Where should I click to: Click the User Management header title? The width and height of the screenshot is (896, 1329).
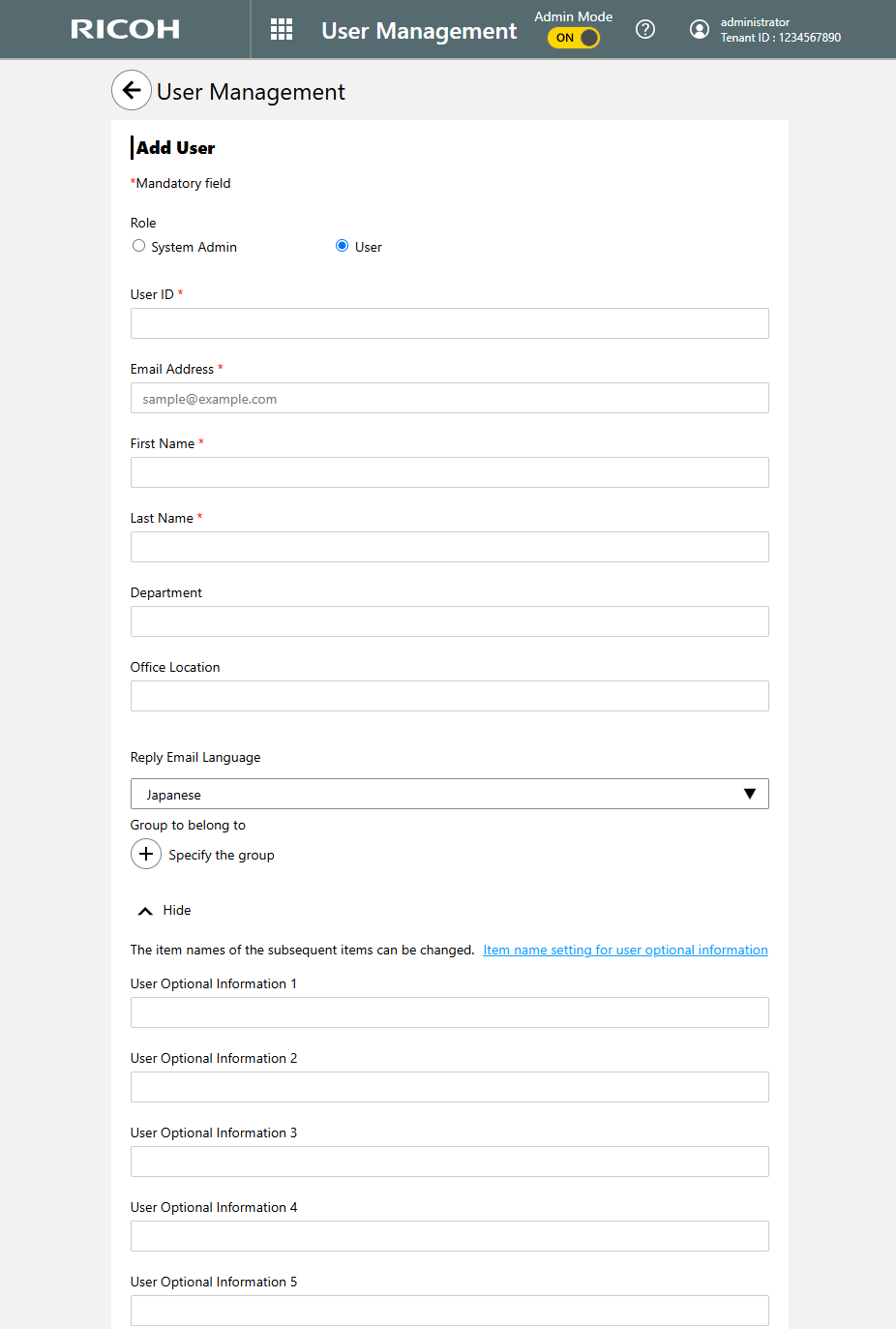click(x=419, y=31)
